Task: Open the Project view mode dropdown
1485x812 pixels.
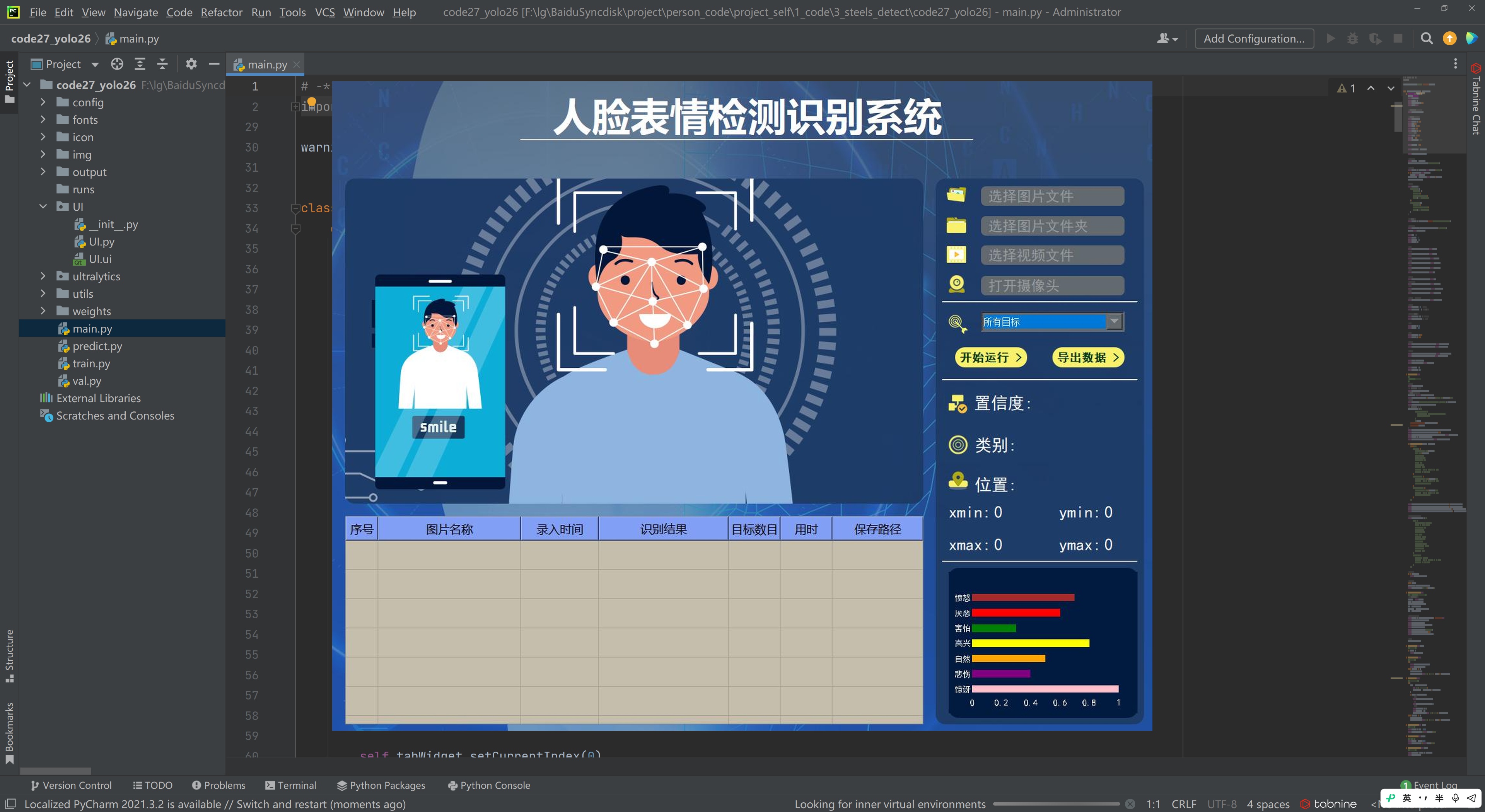Action: [x=95, y=64]
